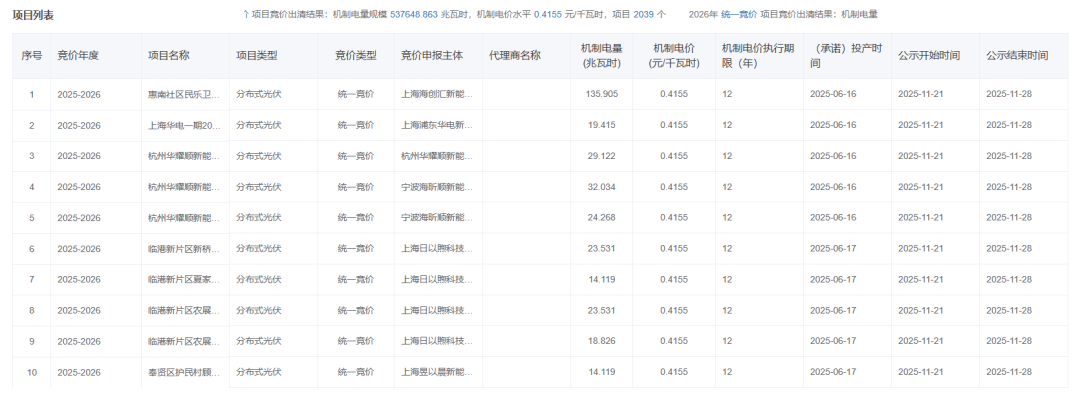Select the 项目名称 column header

[168, 55]
